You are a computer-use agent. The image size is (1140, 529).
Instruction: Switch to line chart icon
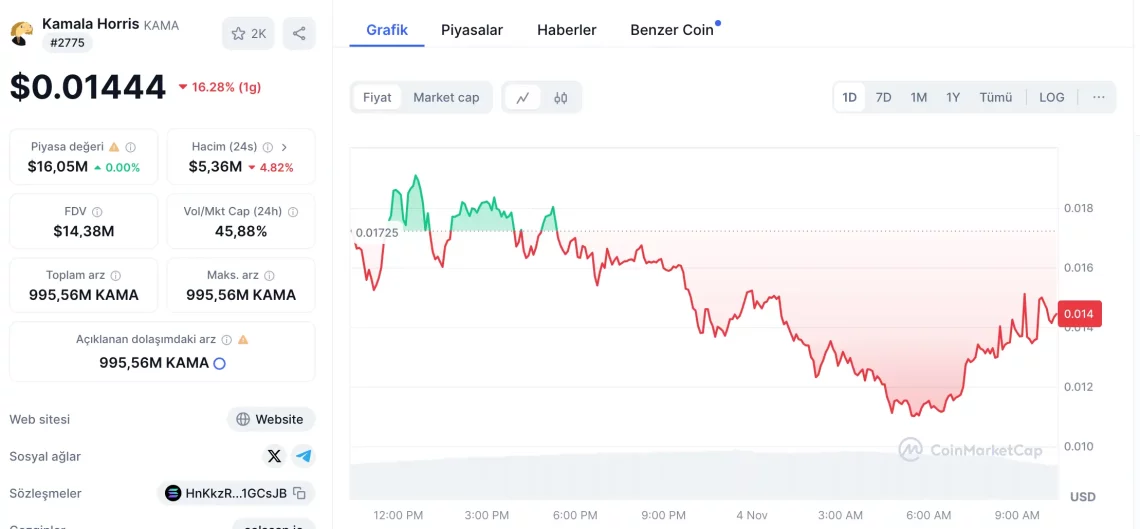coord(523,97)
